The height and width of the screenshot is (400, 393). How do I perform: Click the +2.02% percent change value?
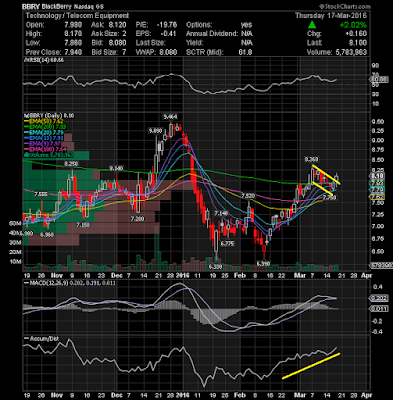tap(353, 25)
